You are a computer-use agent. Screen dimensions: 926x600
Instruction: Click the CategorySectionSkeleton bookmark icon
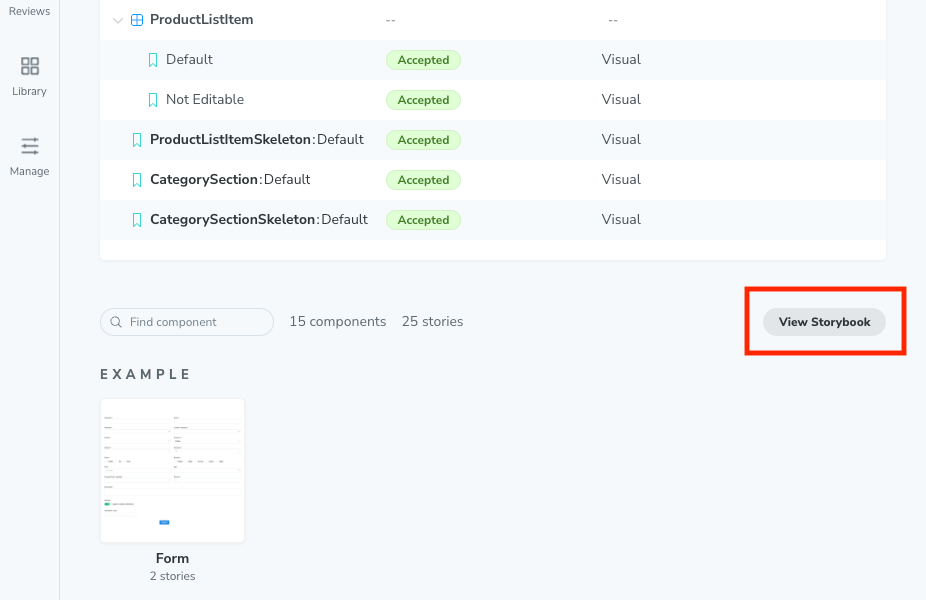click(137, 220)
